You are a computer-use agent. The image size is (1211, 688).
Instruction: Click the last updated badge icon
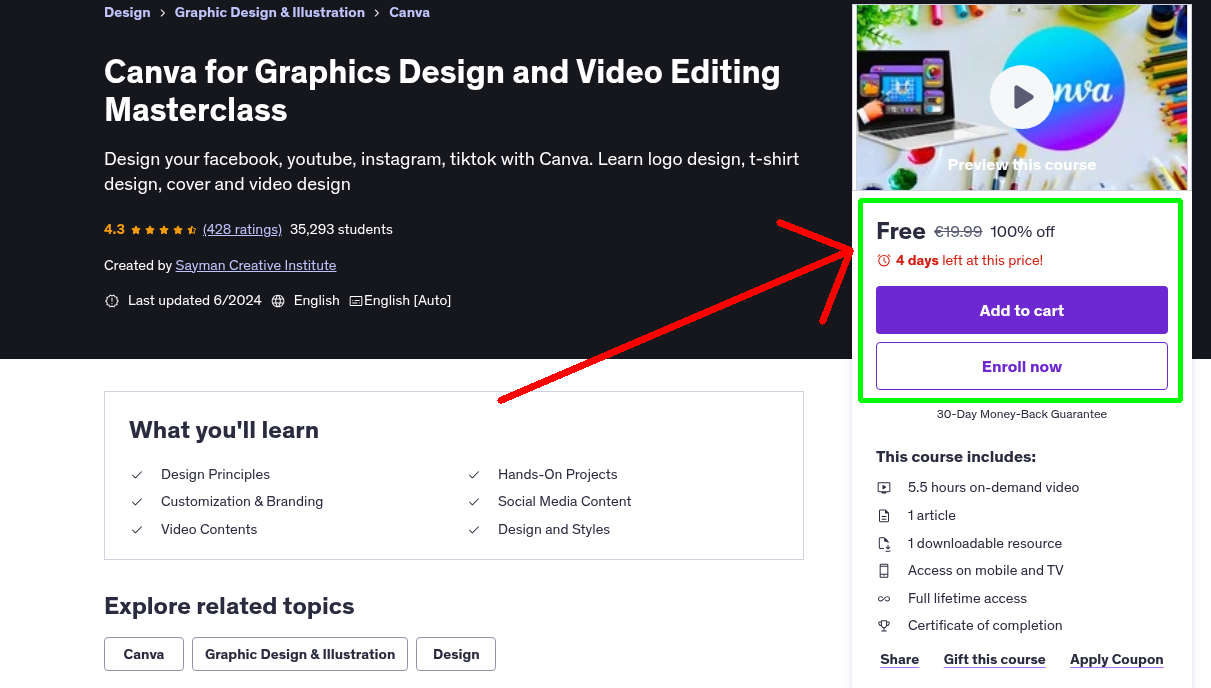coord(112,301)
